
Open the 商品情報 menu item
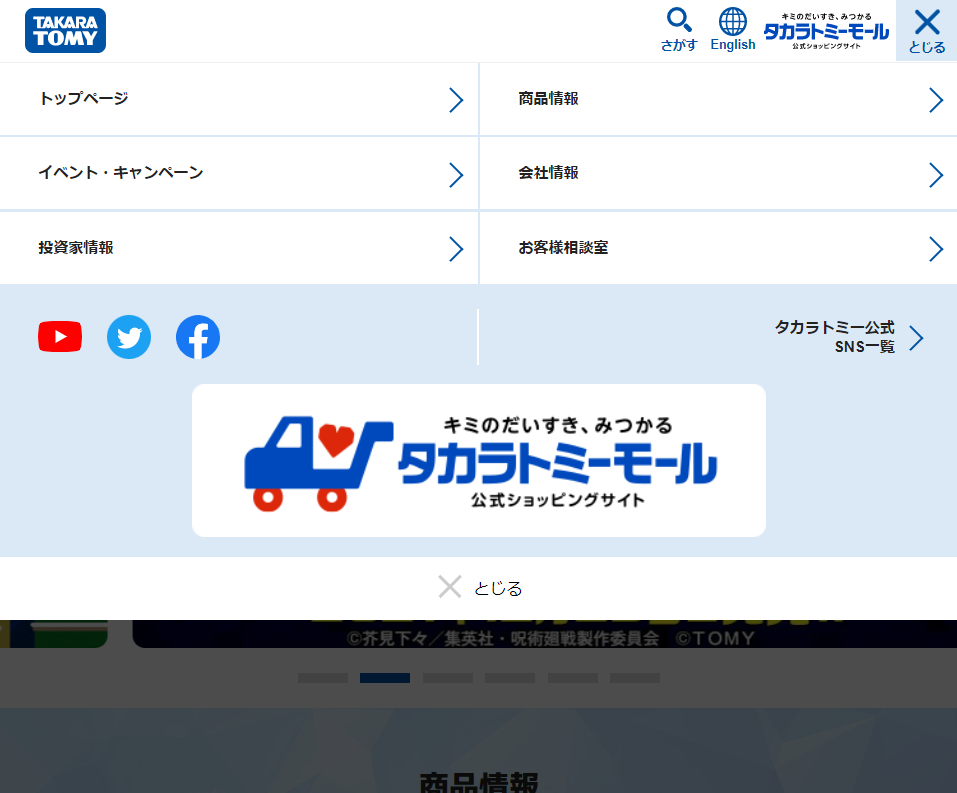(x=718, y=99)
